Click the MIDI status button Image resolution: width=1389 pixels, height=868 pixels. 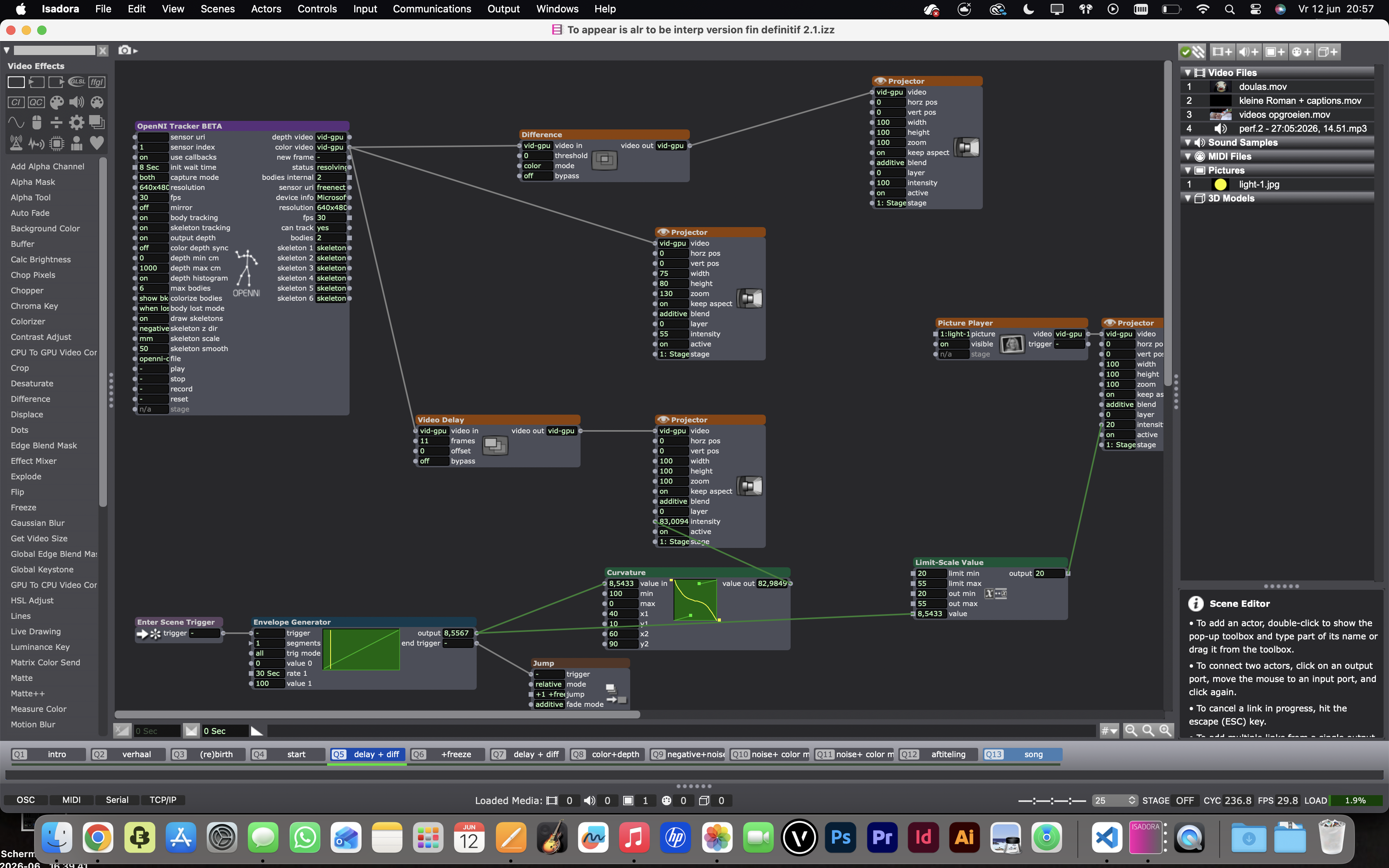click(x=71, y=800)
